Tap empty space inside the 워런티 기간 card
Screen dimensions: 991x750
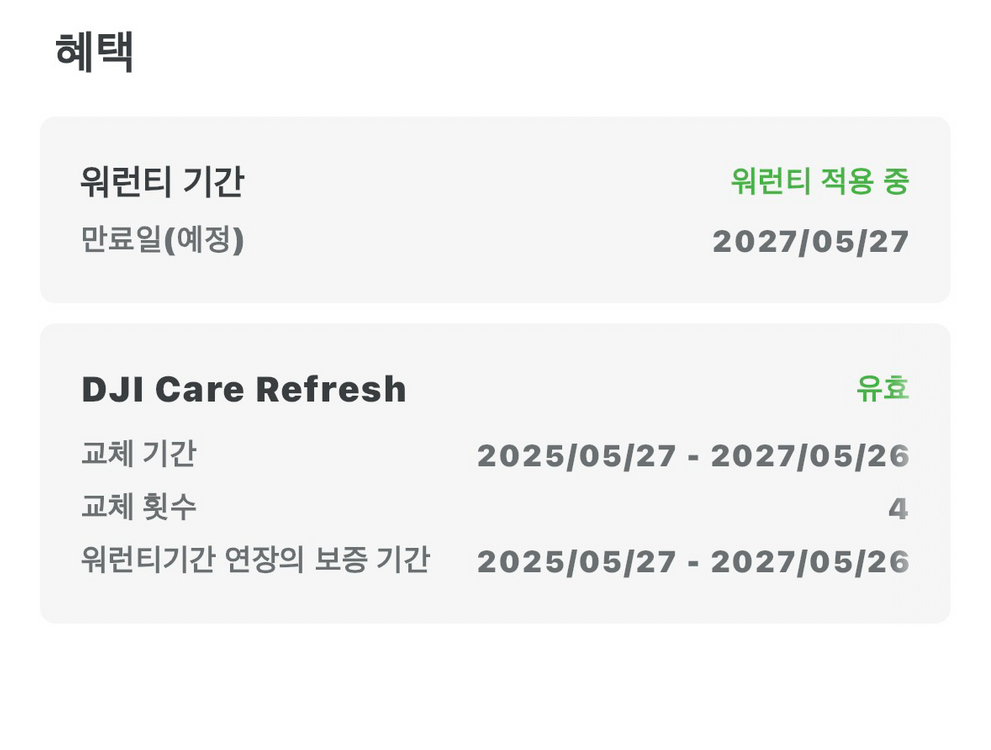point(480,212)
